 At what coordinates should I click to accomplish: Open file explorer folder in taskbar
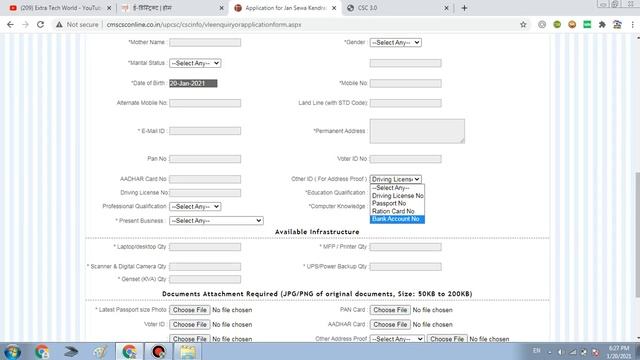(x=188, y=351)
